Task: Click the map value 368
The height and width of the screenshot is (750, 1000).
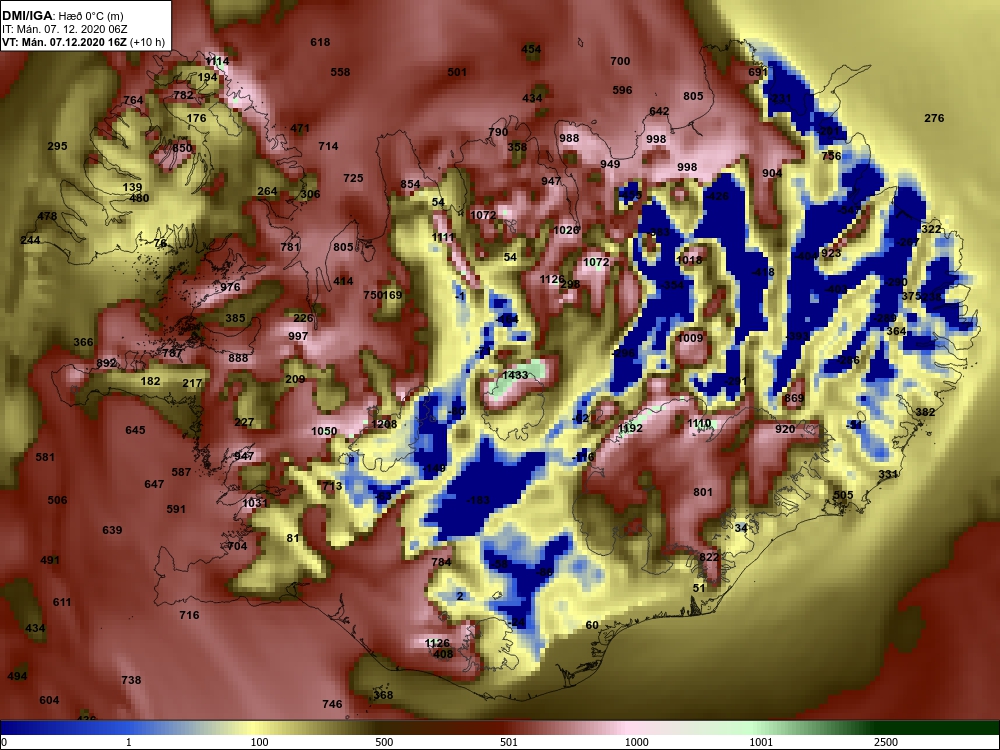Action: 383,695
